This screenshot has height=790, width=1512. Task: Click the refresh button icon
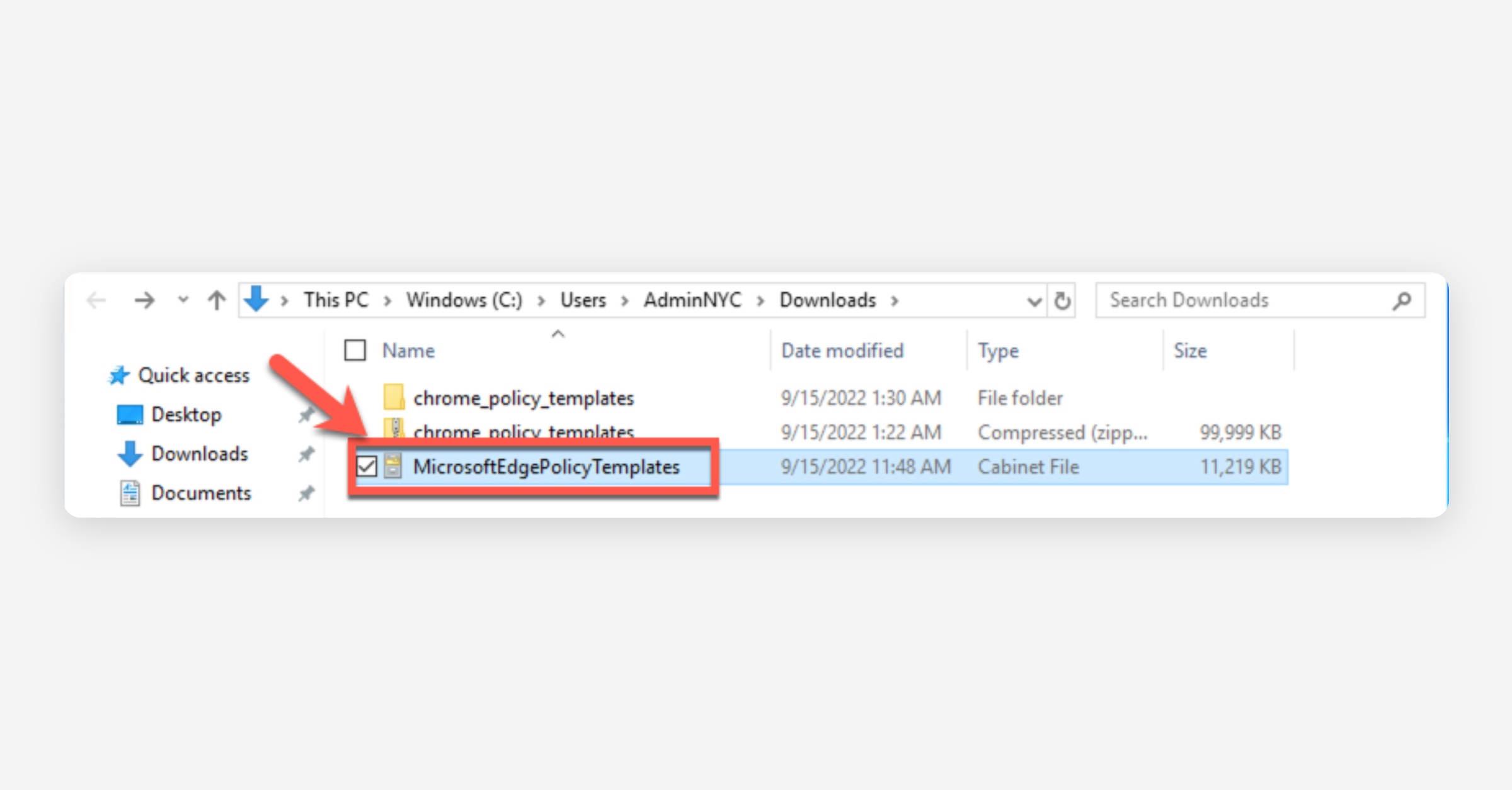(1062, 301)
